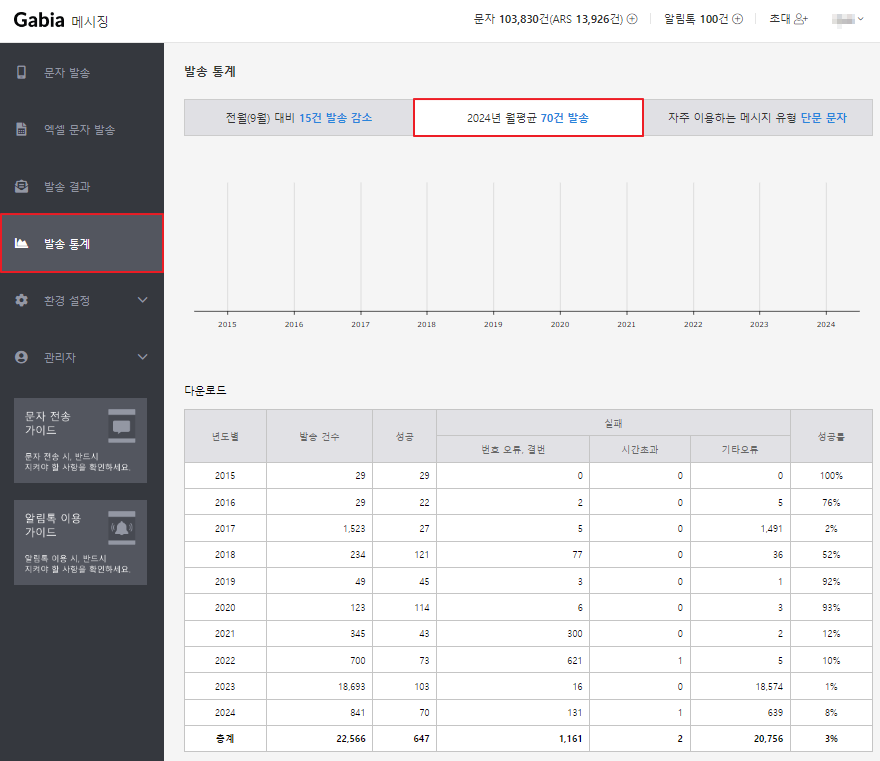This screenshot has width=880, height=761.
Task: Select the 자주 이용하는 메시지 유형 tab
Action: click(758, 118)
